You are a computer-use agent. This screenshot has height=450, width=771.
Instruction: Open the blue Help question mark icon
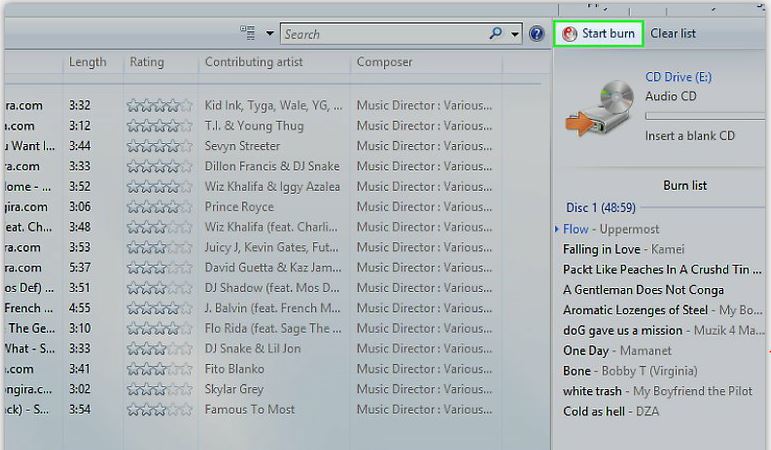[536, 34]
